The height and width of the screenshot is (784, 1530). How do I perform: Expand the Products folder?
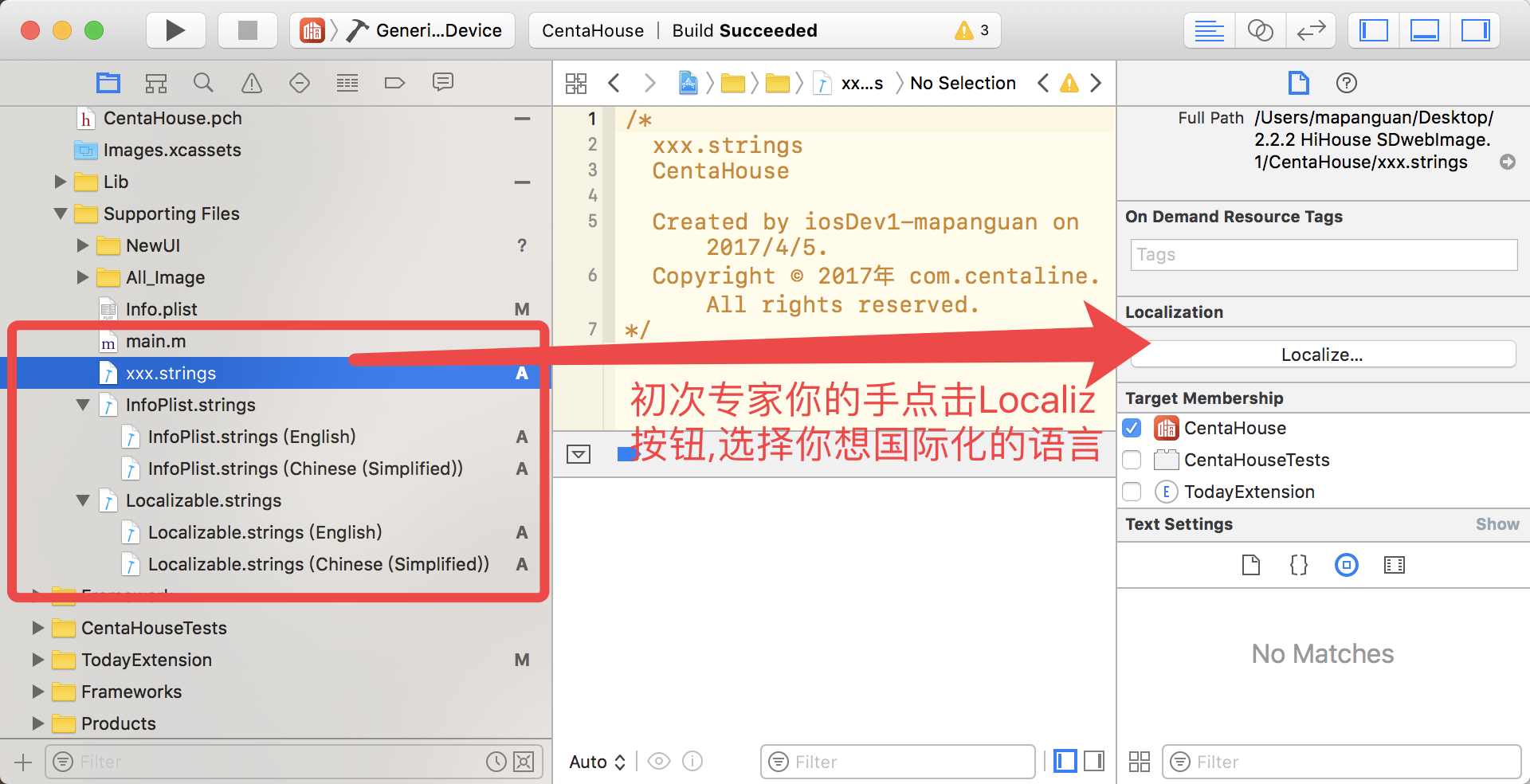coord(38,723)
